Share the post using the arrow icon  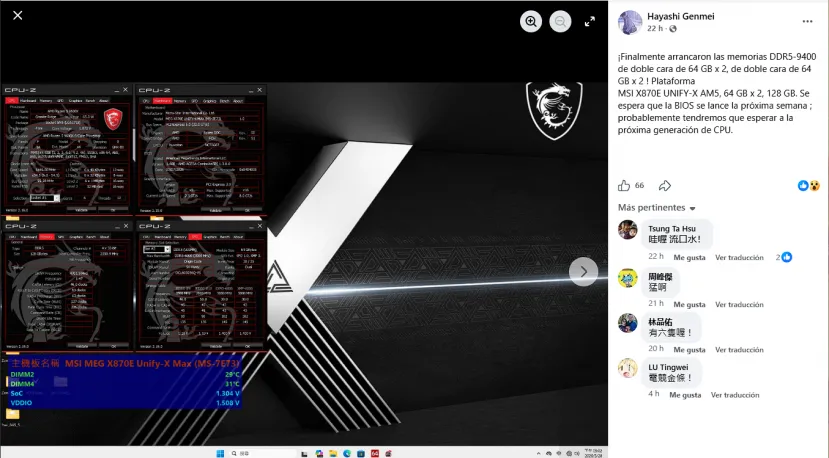point(665,186)
